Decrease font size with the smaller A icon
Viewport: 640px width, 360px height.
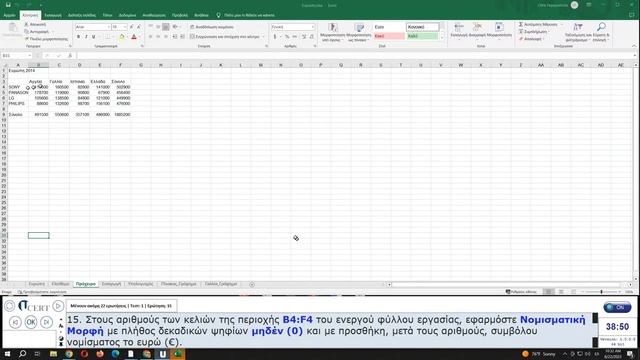139,27
